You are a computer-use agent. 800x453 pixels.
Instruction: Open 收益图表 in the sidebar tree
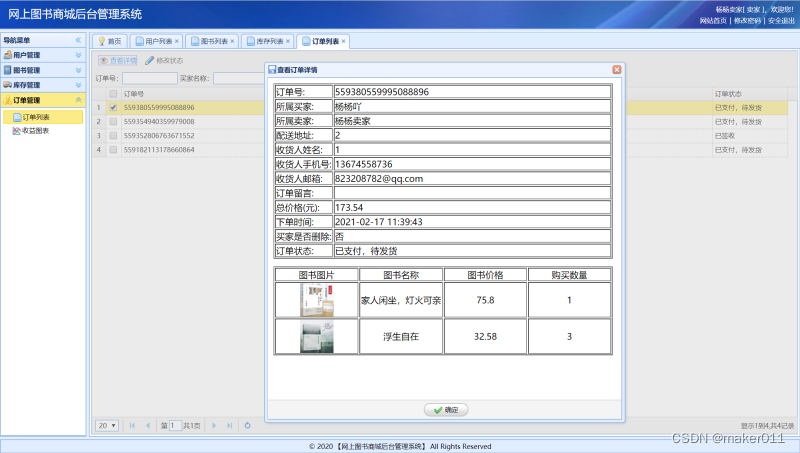tap(35, 130)
